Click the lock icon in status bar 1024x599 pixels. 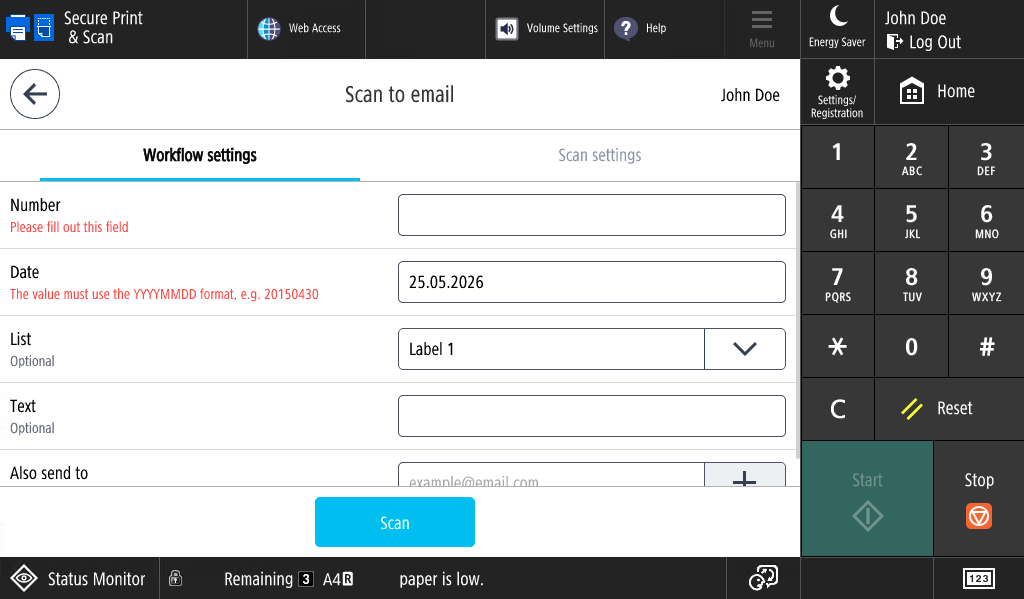(175, 578)
